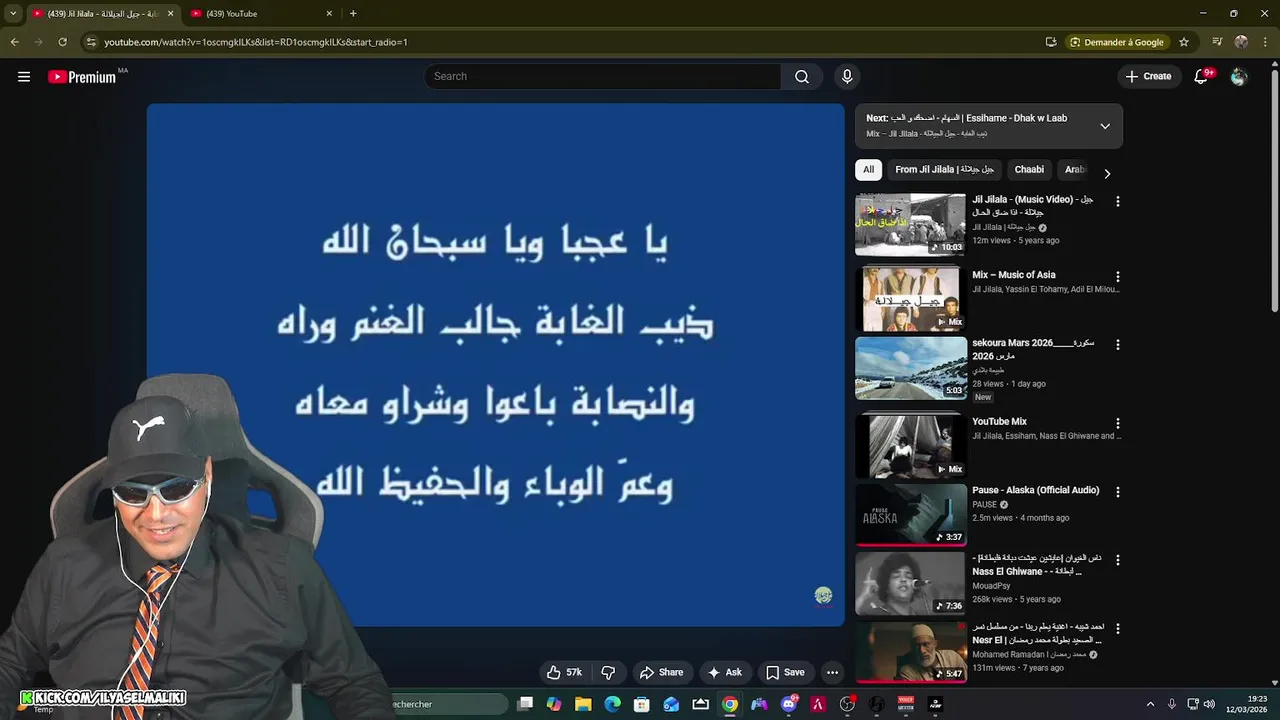
Task: Start voice search with microphone icon
Action: (x=847, y=77)
